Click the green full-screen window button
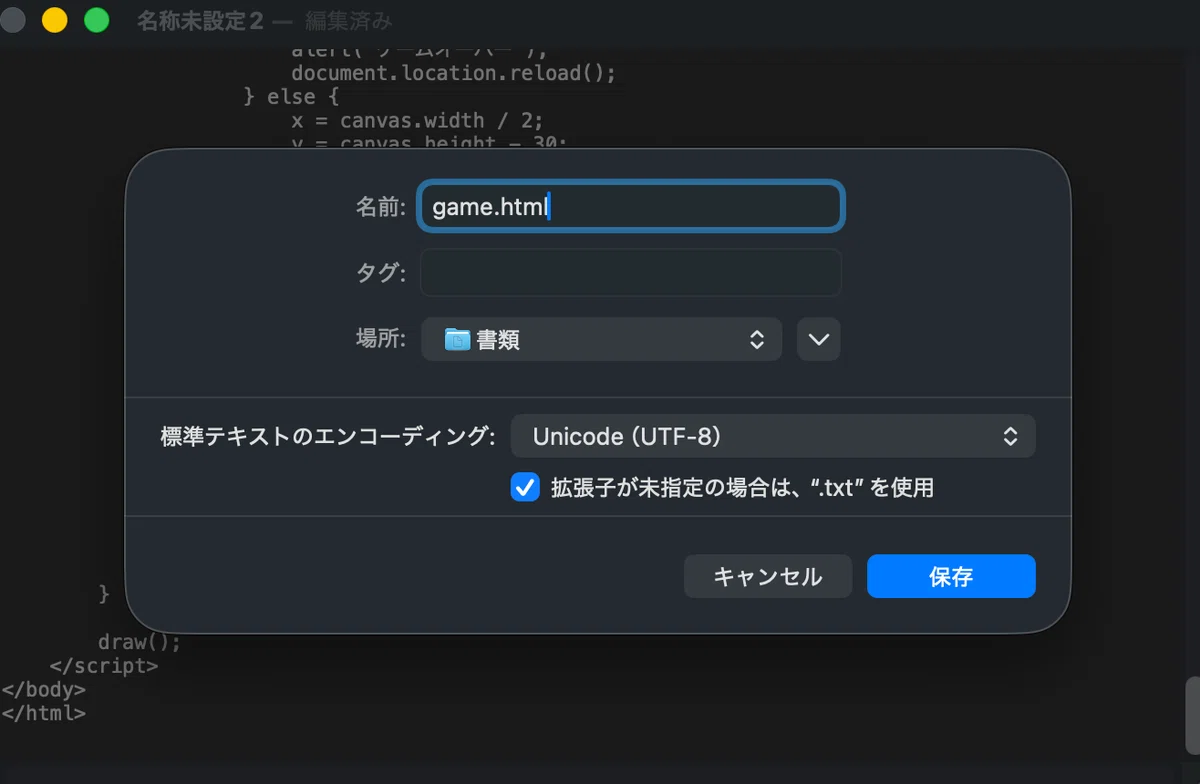This screenshot has width=1200, height=784. pos(96,20)
